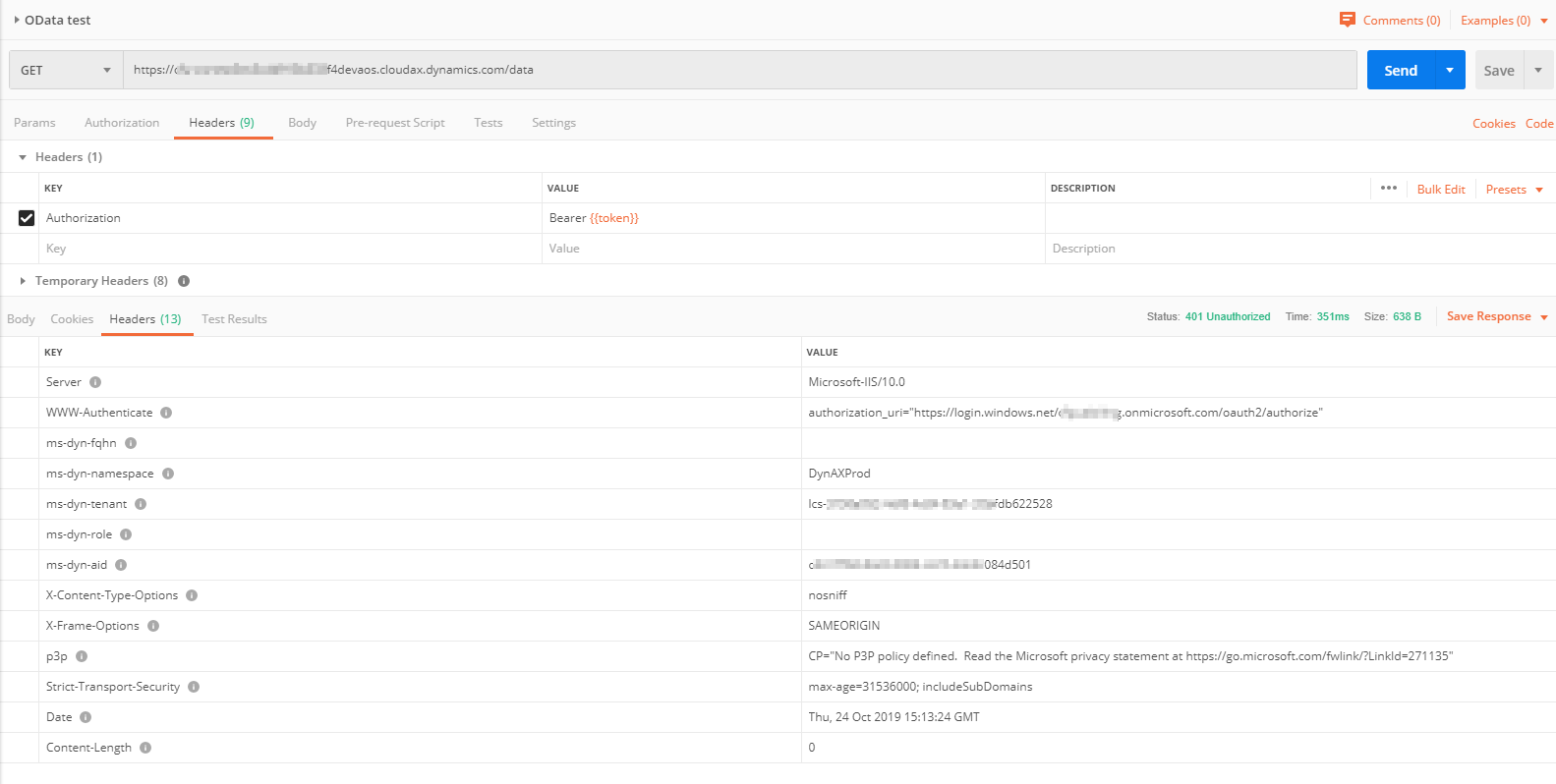The image size is (1556, 784).
Task: Click the max-age=31536000 value
Action: pyautogui.click(x=920, y=687)
